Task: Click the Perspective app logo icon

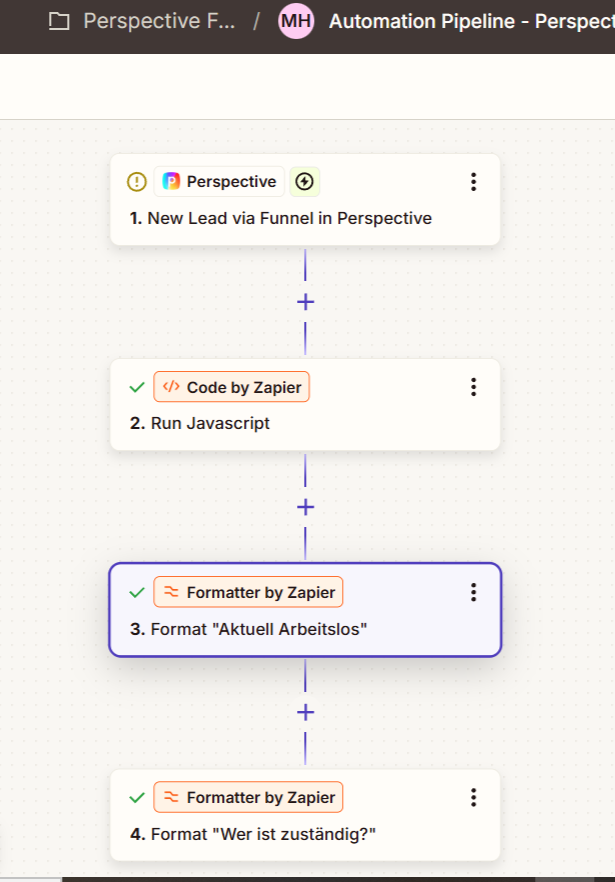Action: (171, 181)
